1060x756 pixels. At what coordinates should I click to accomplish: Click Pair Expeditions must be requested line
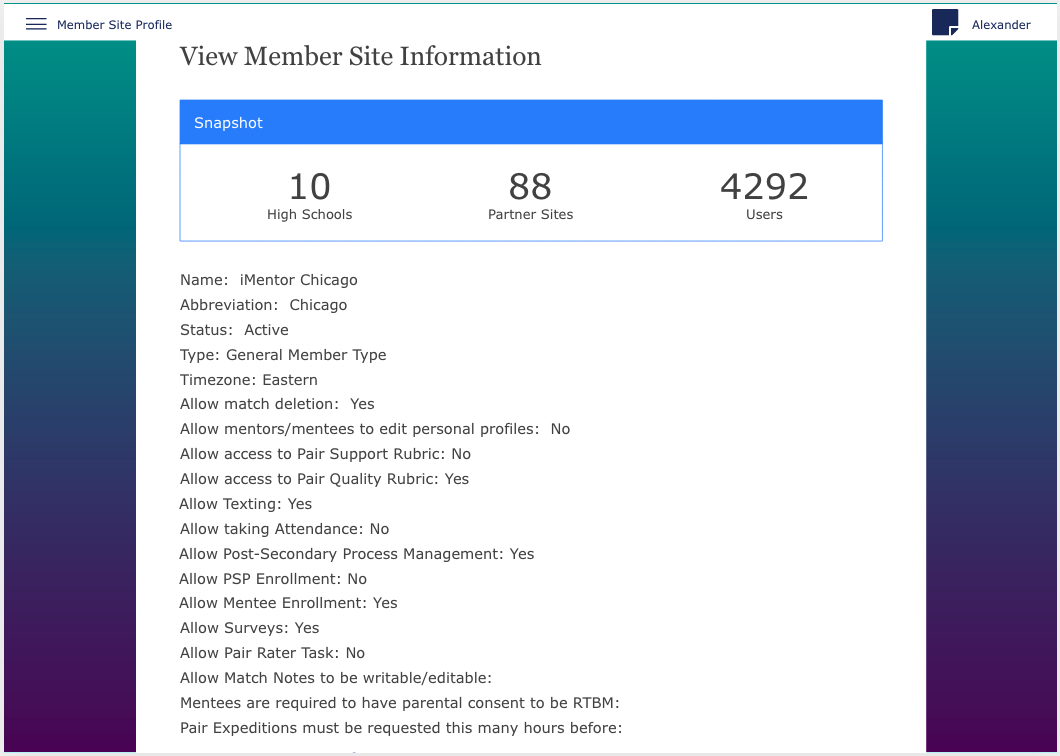(x=401, y=728)
